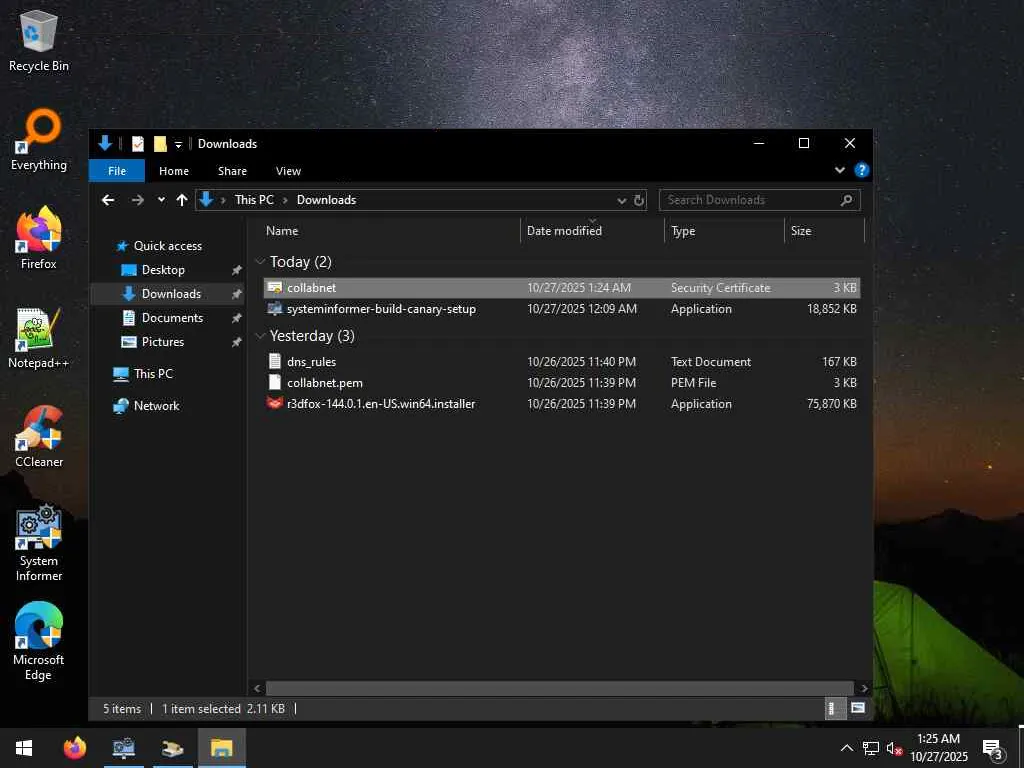The height and width of the screenshot is (768, 1024).
Task: Click the Up one level arrow
Action: (181, 200)
